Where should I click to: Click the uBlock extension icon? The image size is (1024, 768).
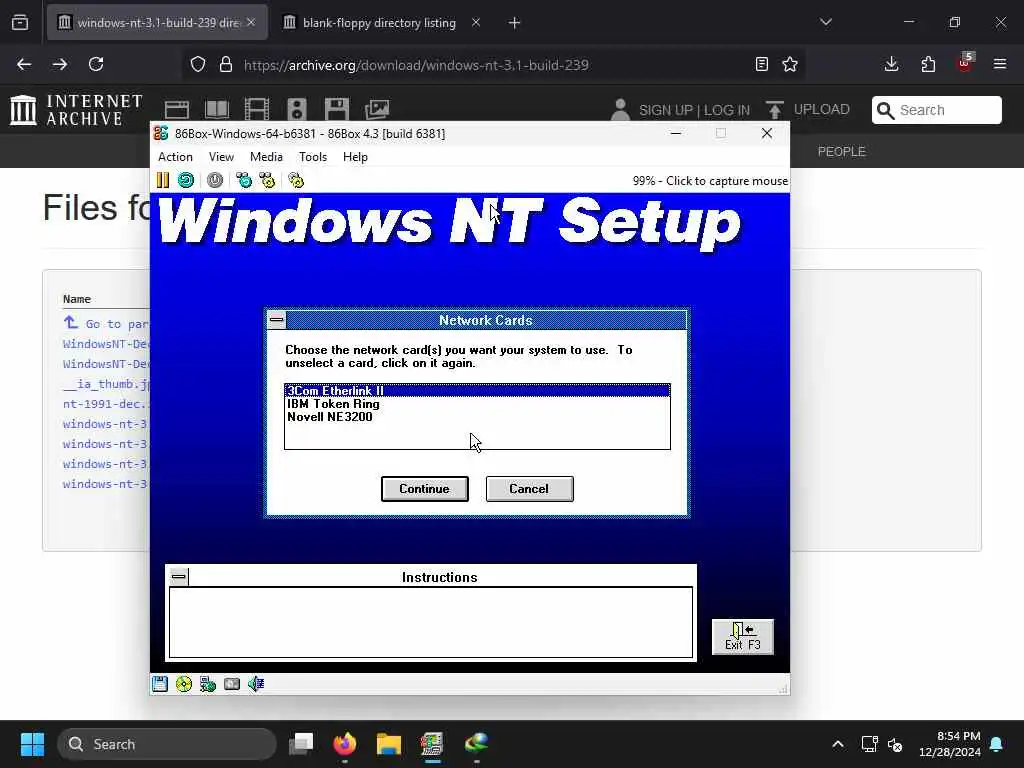click(x=965, y=63)
